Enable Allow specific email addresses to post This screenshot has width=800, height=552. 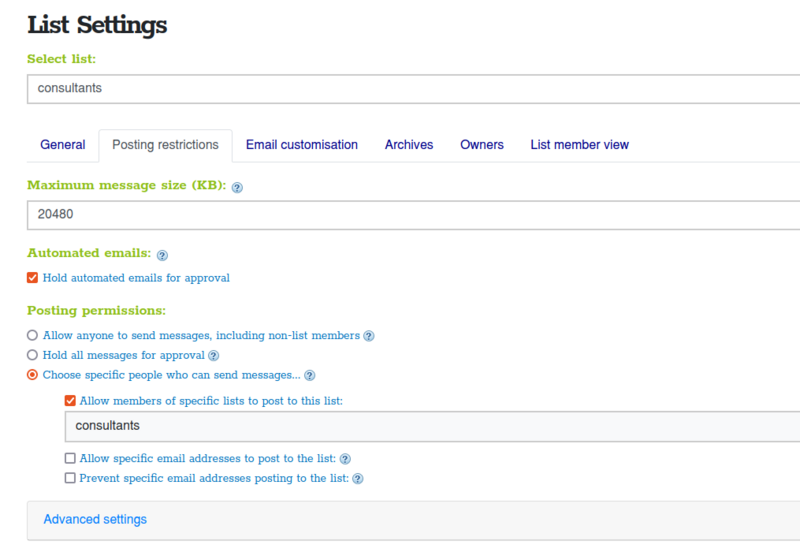click(x=70, y=459)
